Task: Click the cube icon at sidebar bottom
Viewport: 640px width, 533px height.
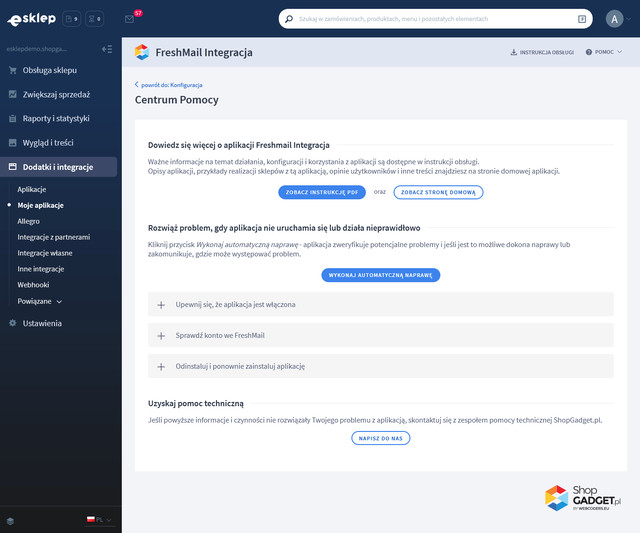Action: (10, 520)
